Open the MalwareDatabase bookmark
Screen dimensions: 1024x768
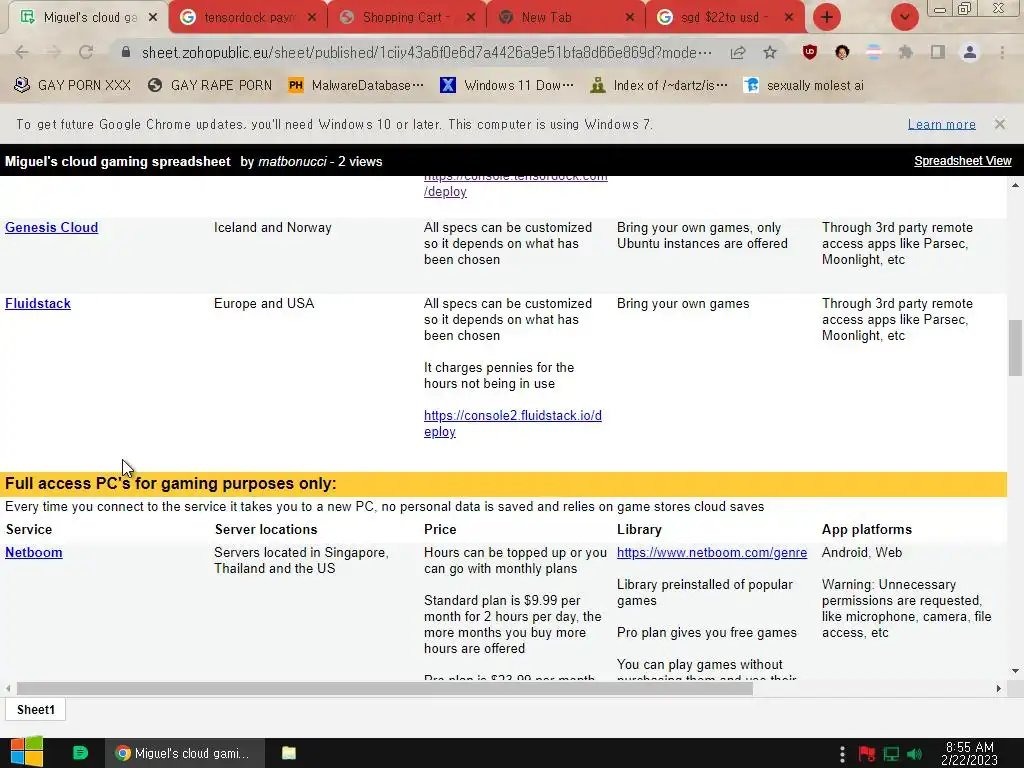point(356,85)
